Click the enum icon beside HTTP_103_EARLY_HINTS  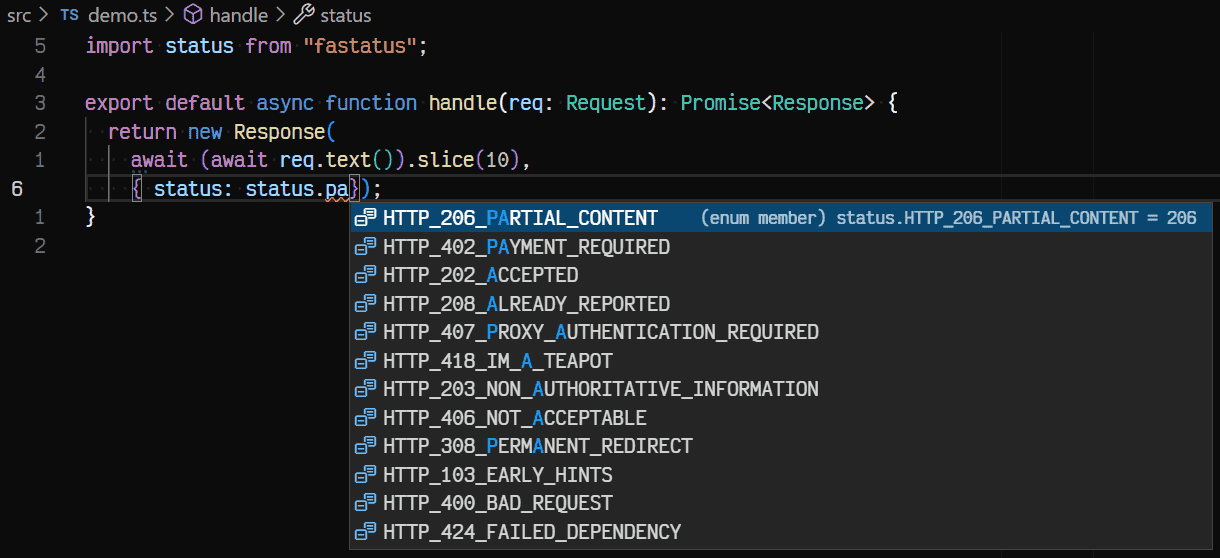366,475
